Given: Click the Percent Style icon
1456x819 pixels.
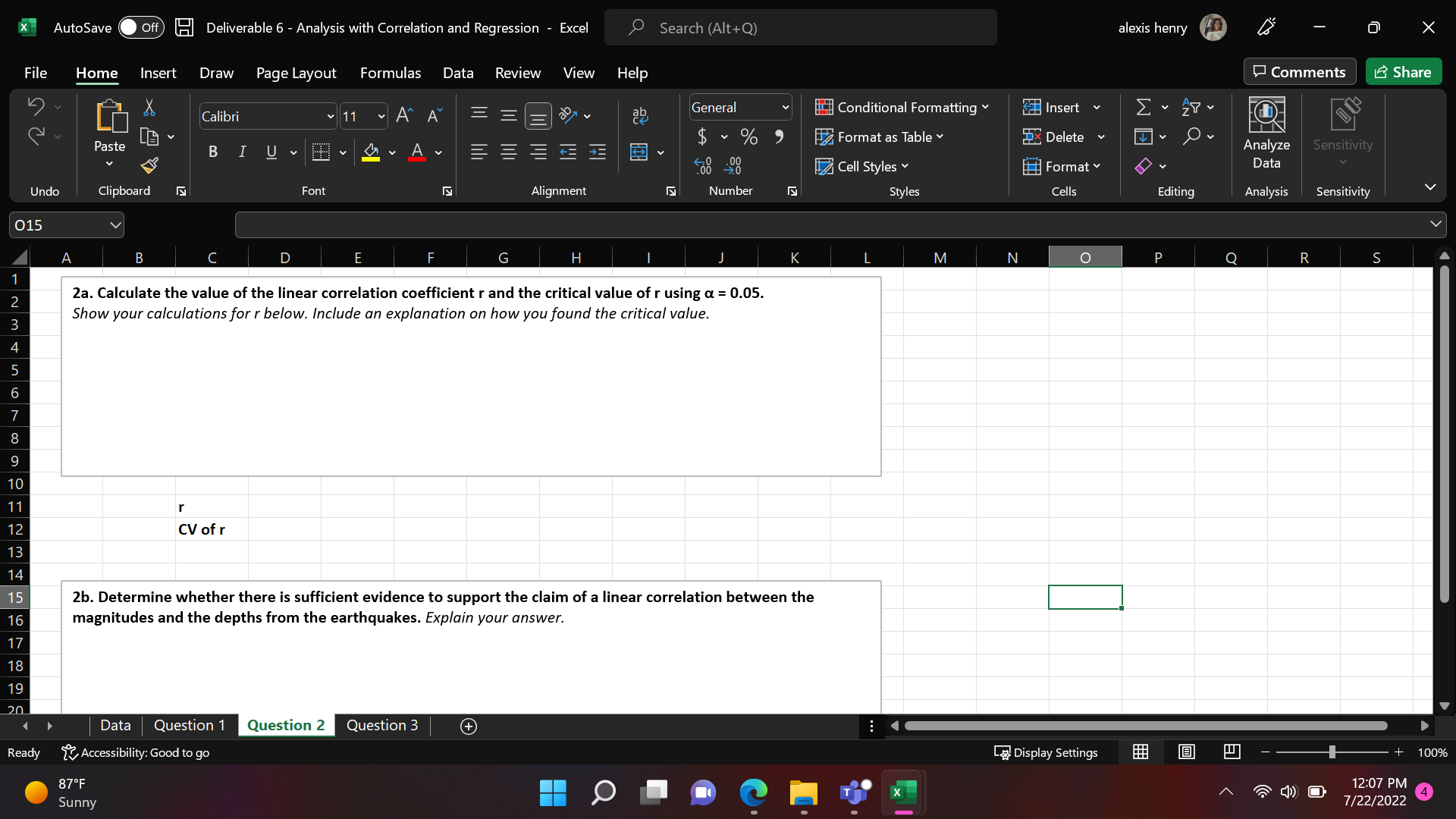Looking at the screenshot, I should pos(749,137).
